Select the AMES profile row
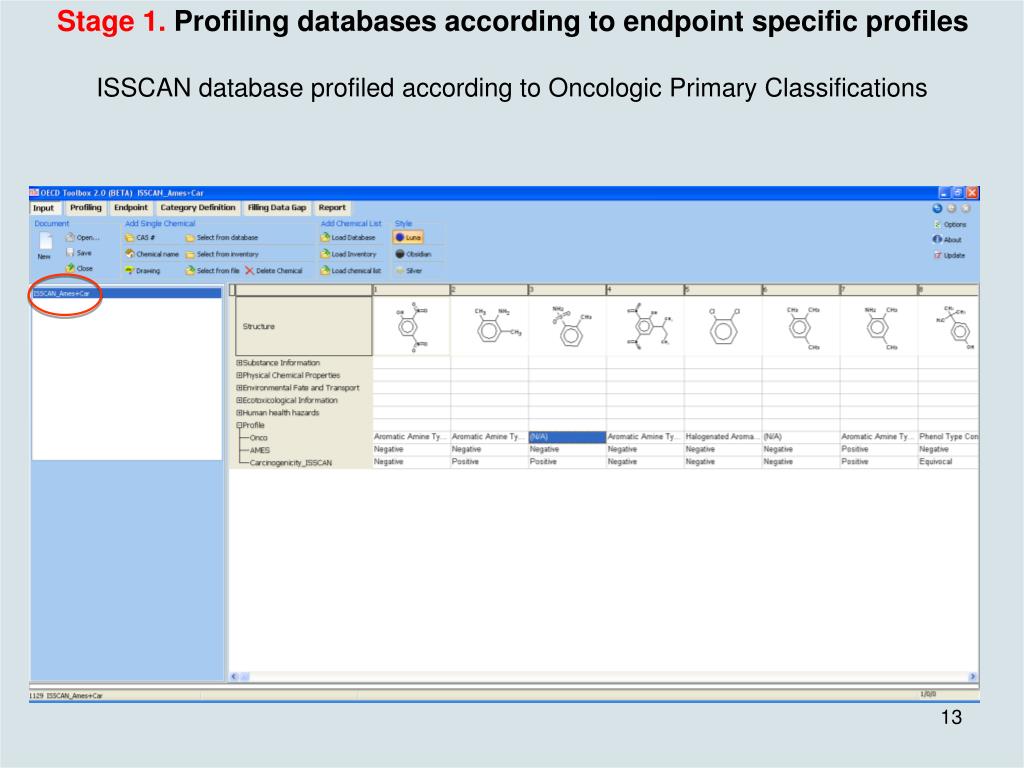Viewport: 1024px width, 768px height. click(259, 450)
